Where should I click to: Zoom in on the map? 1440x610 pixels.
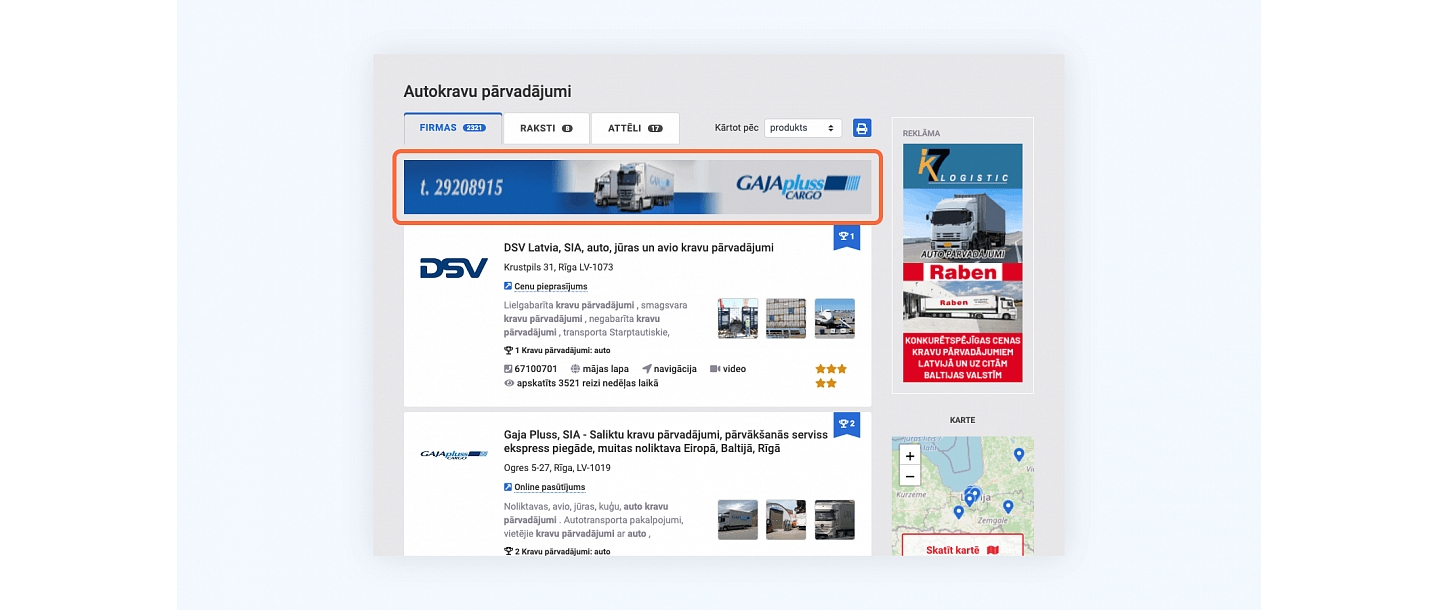909,455
